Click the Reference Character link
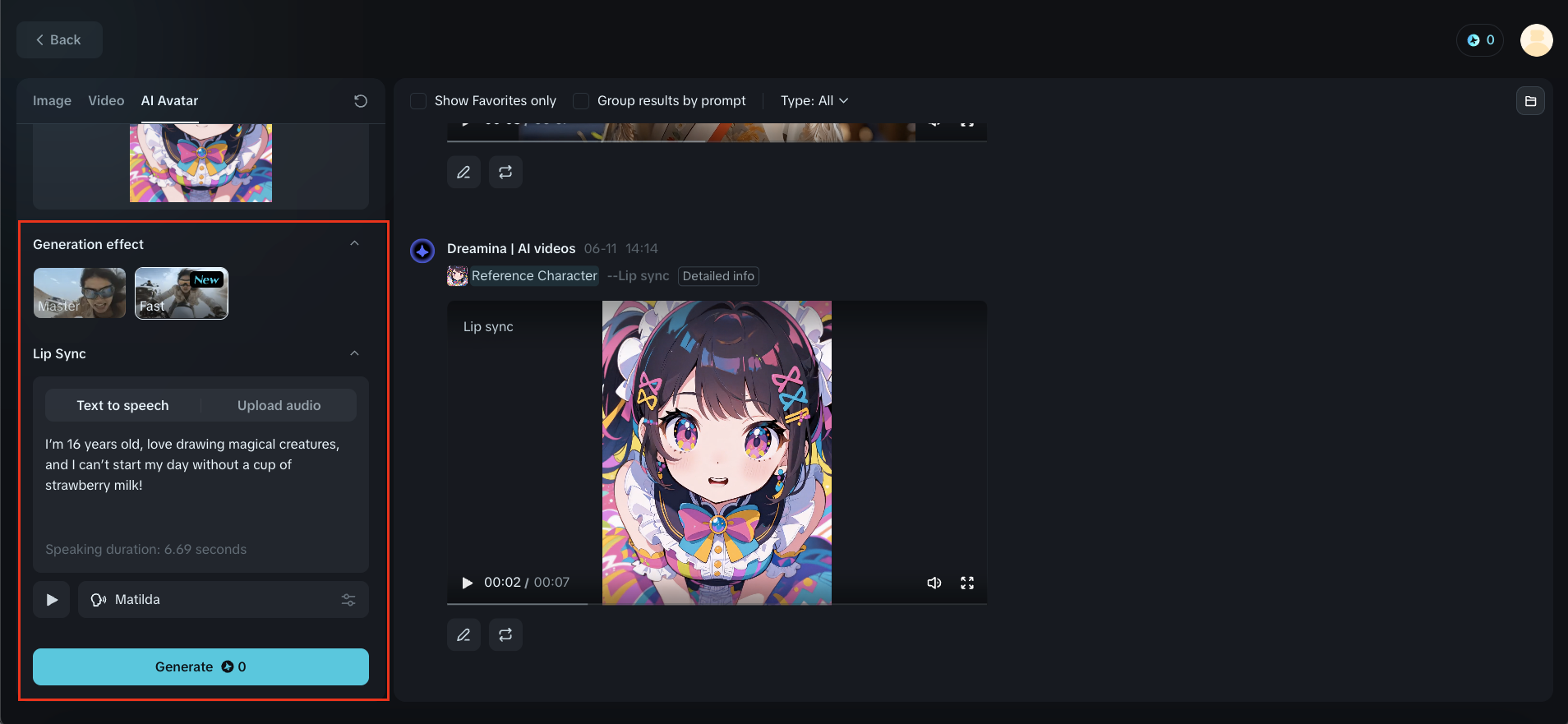The image size is (1568, 724). pos(534,276)
